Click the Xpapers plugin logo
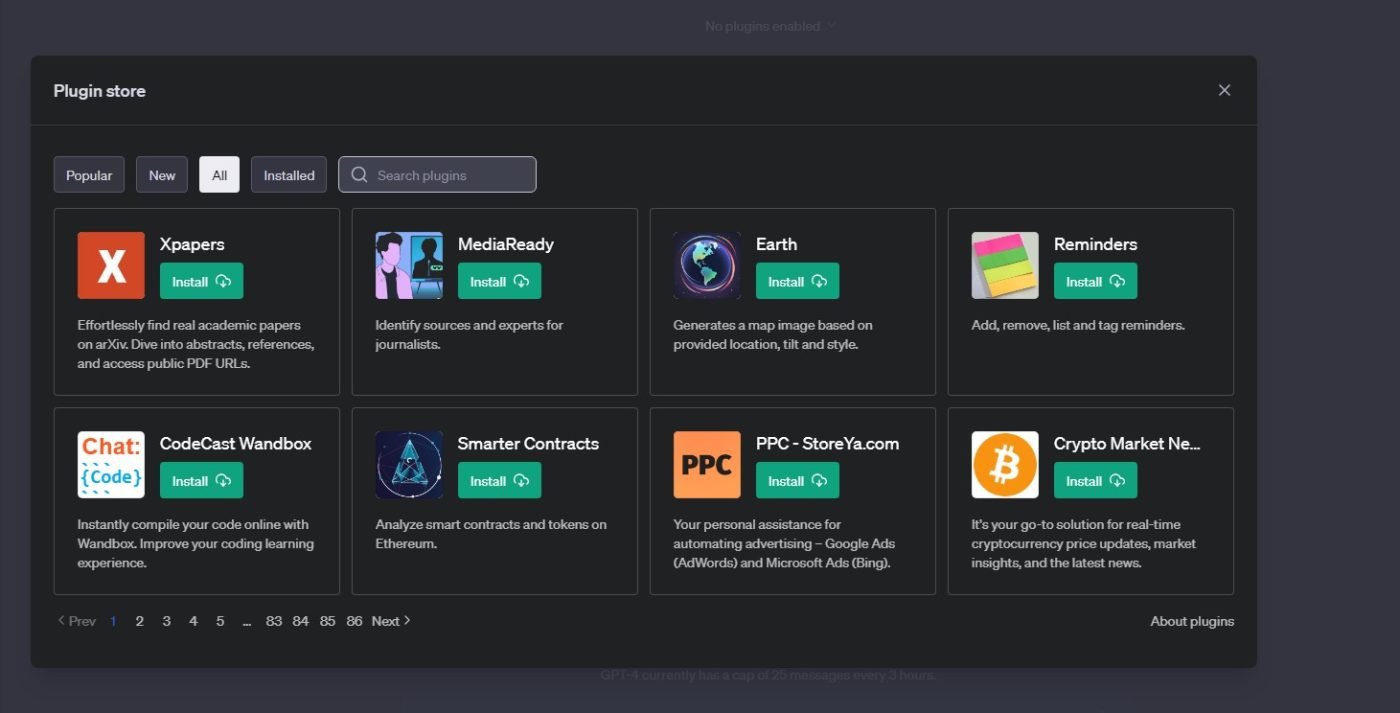The height and width of the screenshot is (713, 1400). [x=111, y=265]
